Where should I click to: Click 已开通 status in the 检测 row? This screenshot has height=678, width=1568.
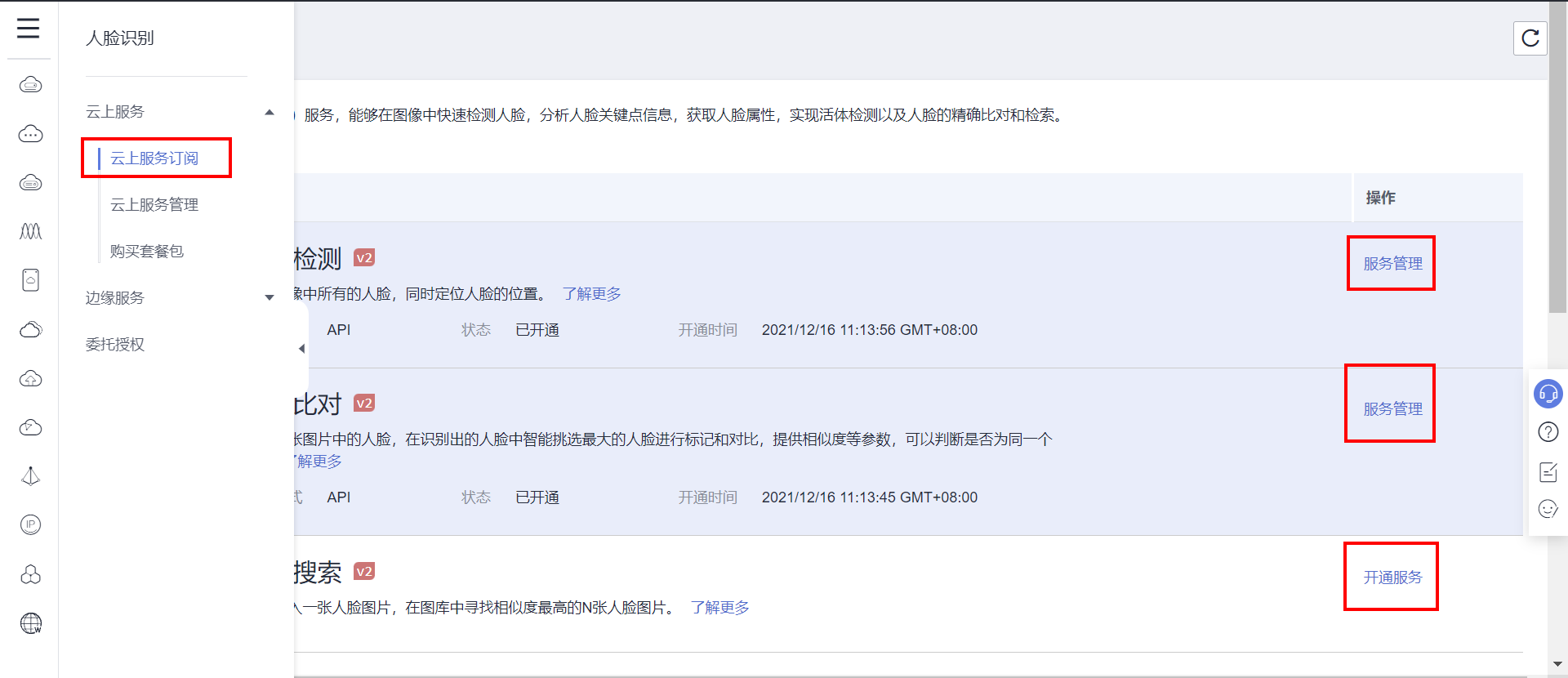(x=537, y=330)
